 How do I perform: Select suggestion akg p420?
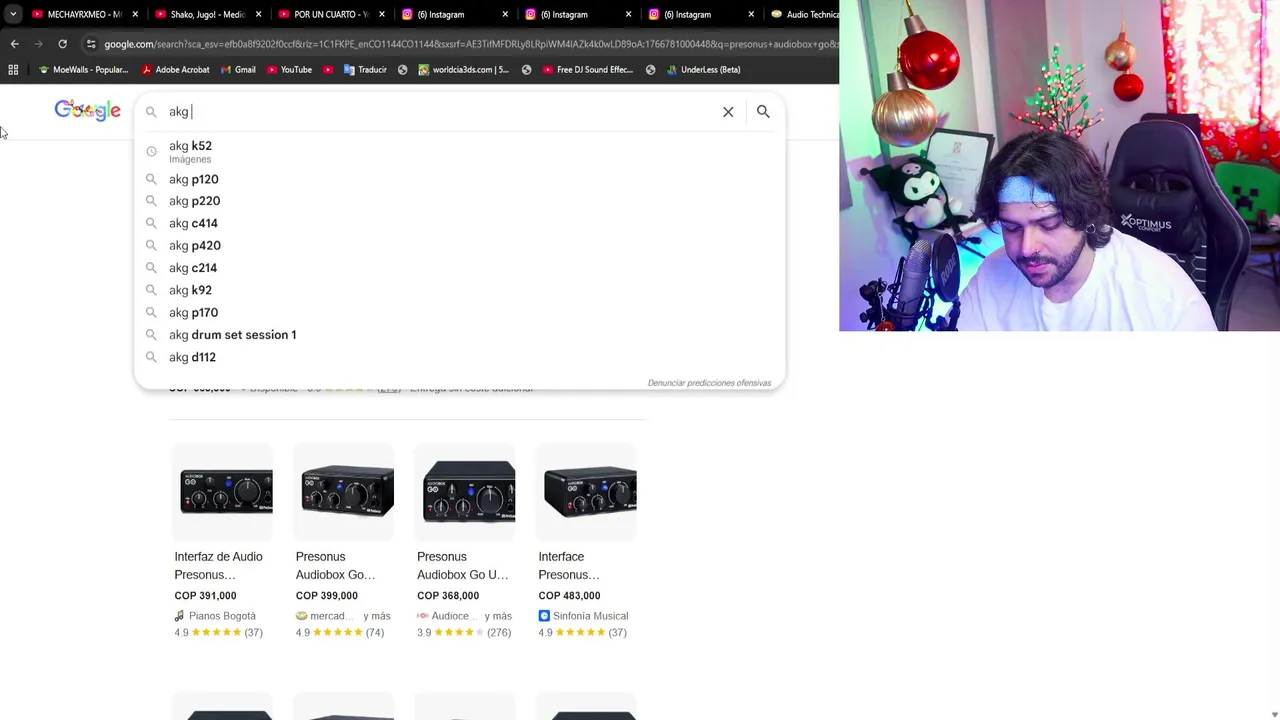click(459, 245)
